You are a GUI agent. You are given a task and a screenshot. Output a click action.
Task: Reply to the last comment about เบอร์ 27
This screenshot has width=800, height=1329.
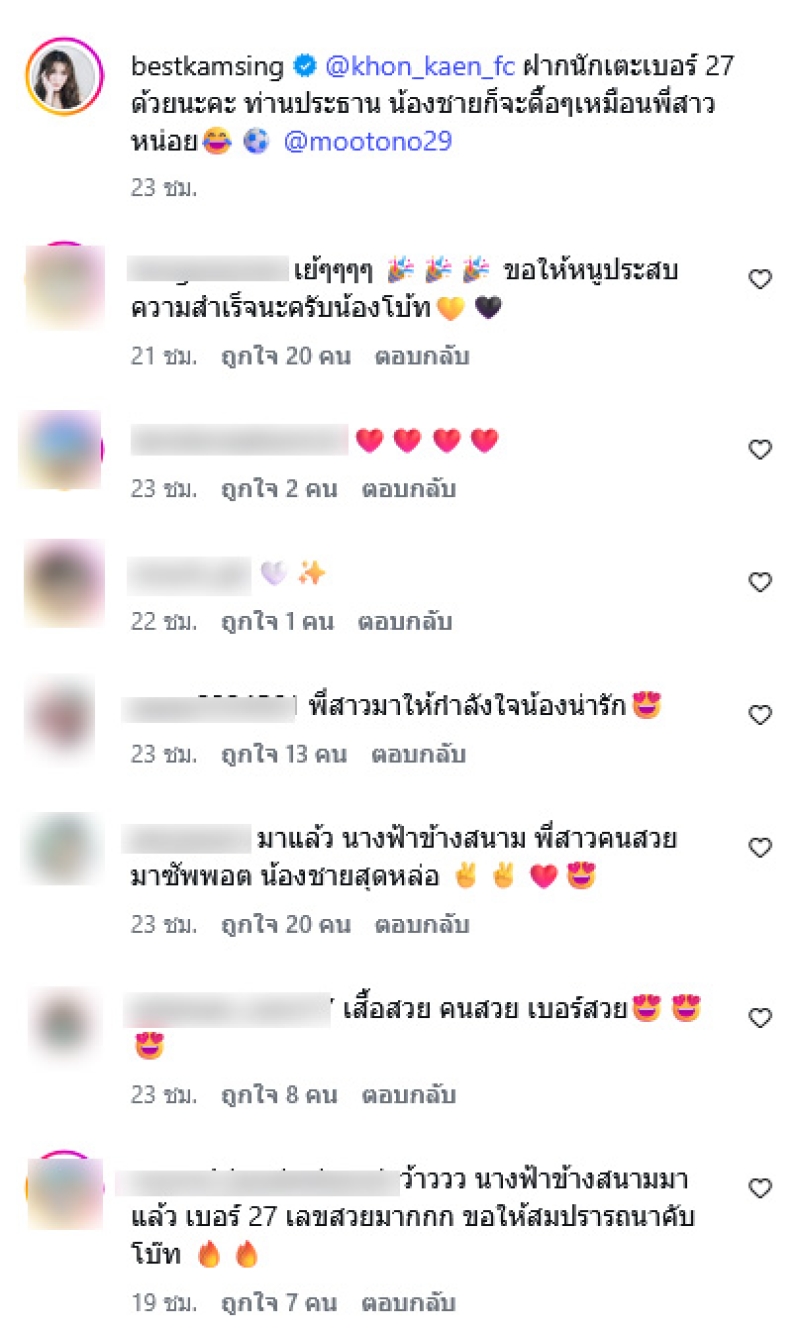point(408,1302)
